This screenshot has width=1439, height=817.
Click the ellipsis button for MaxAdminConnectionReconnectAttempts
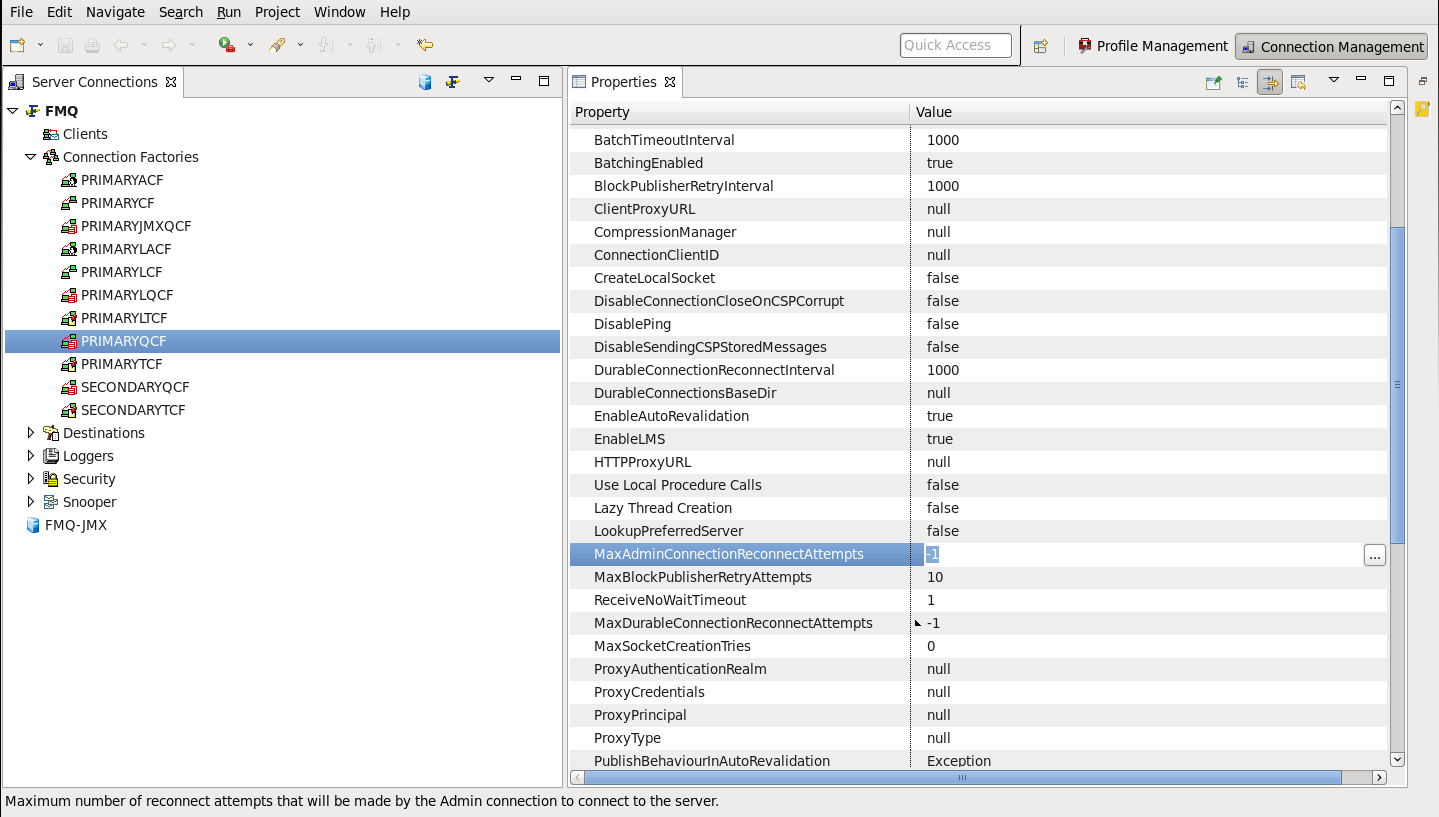[x=1374, y=555]
